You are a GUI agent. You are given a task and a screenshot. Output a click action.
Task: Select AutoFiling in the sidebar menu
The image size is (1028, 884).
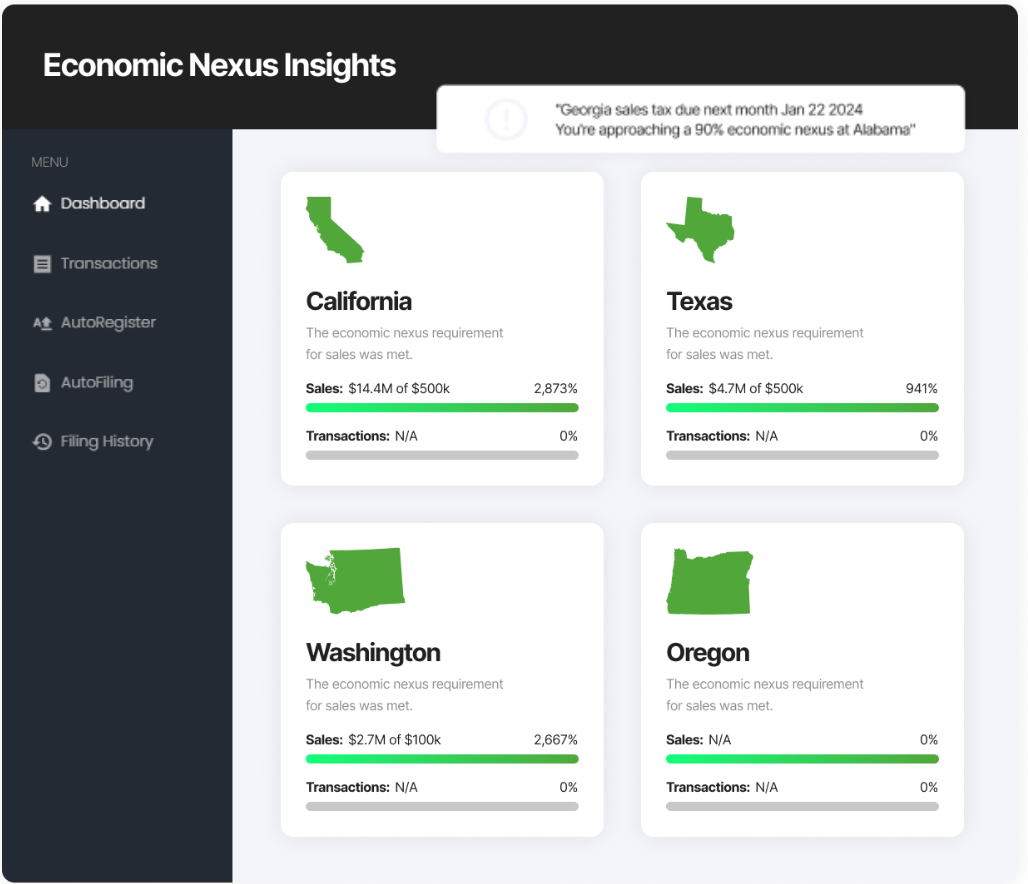pos(97,383)
